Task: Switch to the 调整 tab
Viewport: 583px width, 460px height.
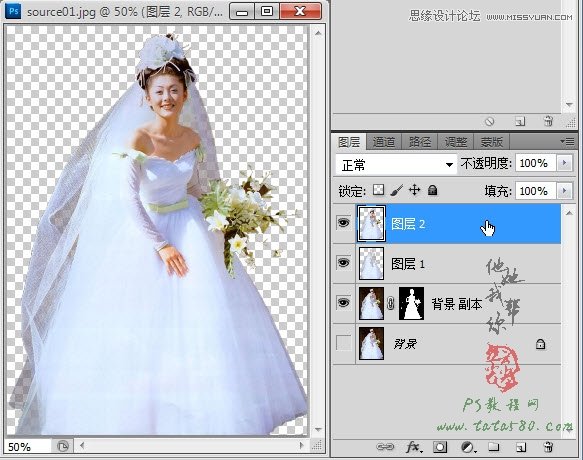Action: tap(456, 142)
